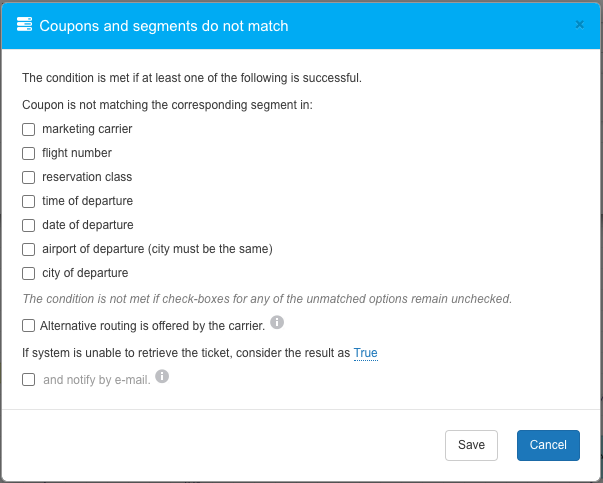
Task: Enable the notify by e-mail checkbox
Action: (x=29, y=379)
